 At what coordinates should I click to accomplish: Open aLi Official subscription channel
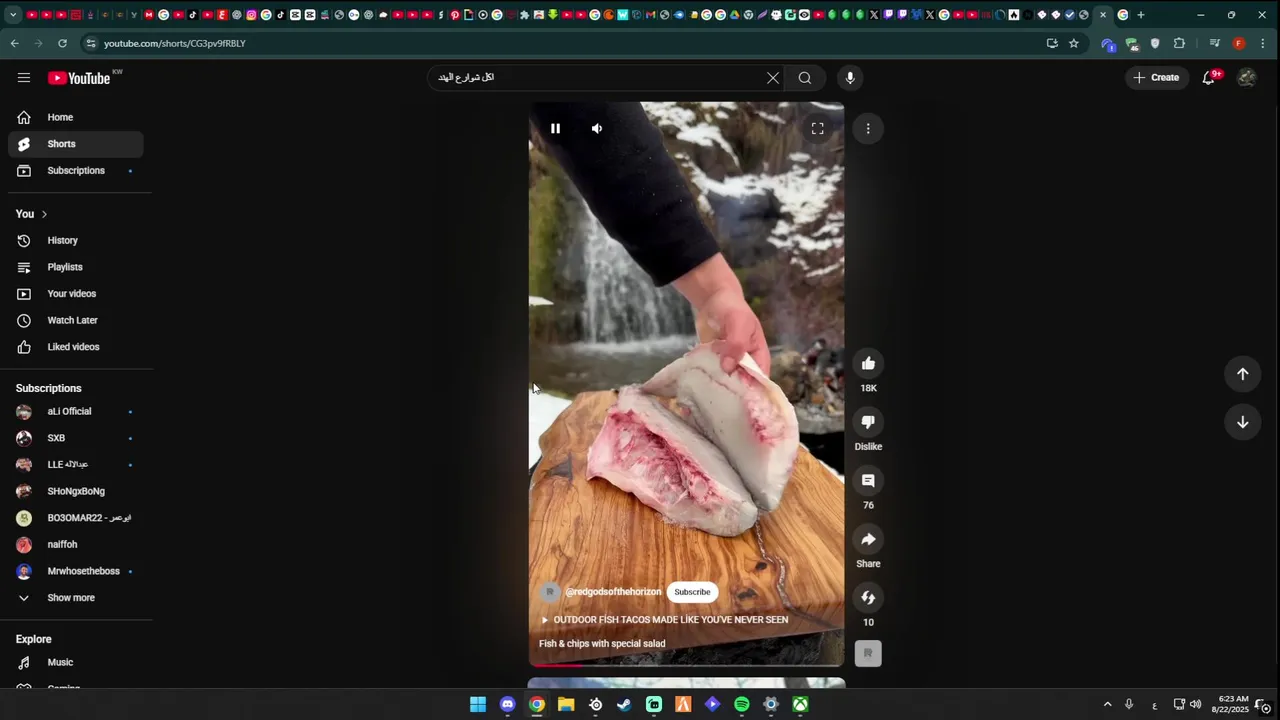pyautogui.click(x=76, y=411)
